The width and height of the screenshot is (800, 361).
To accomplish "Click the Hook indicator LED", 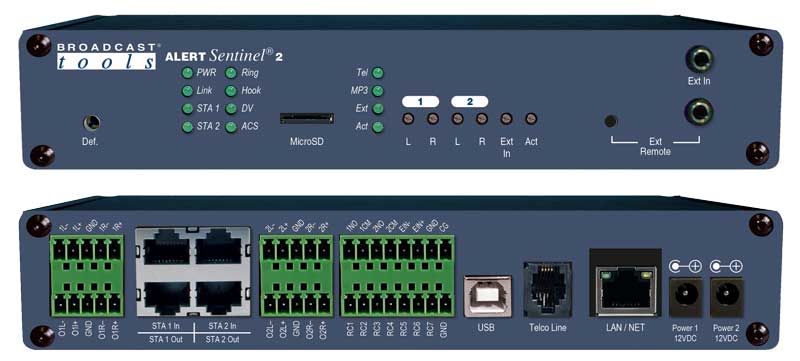I will [x=231, y=91].
